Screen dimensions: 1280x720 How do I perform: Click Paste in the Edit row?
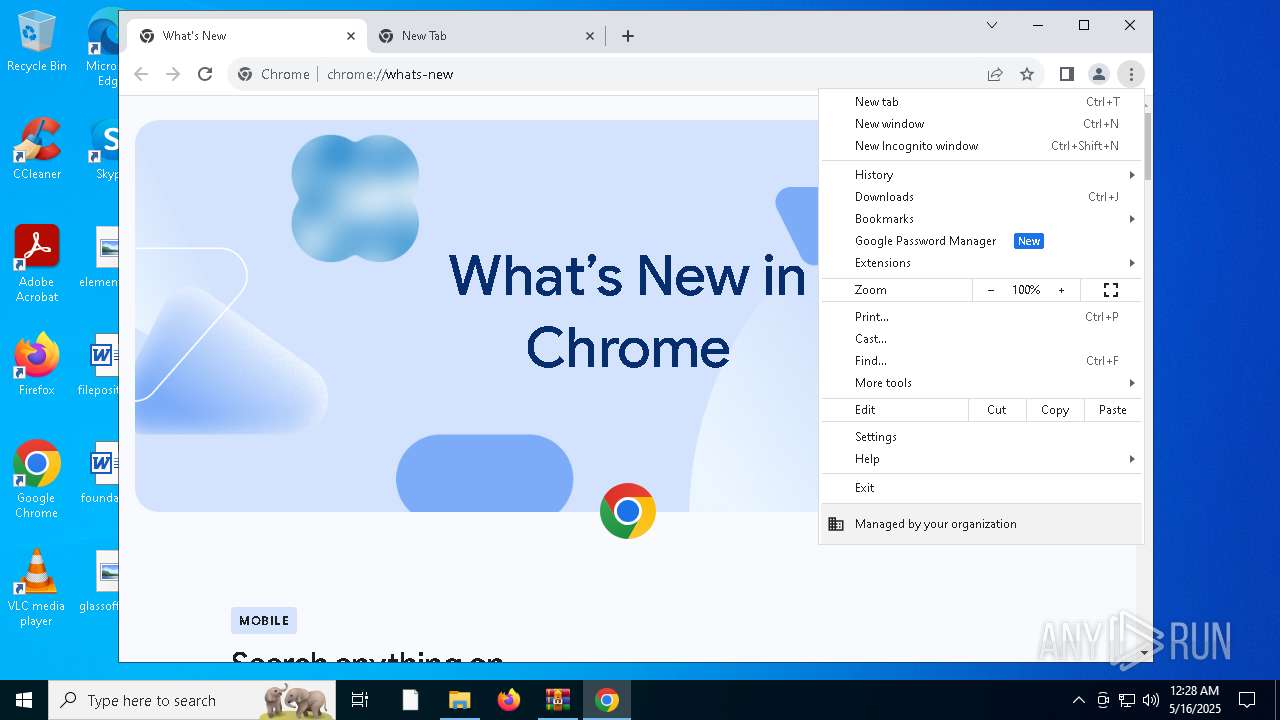pyautogui.click(x=1113, y=410)
